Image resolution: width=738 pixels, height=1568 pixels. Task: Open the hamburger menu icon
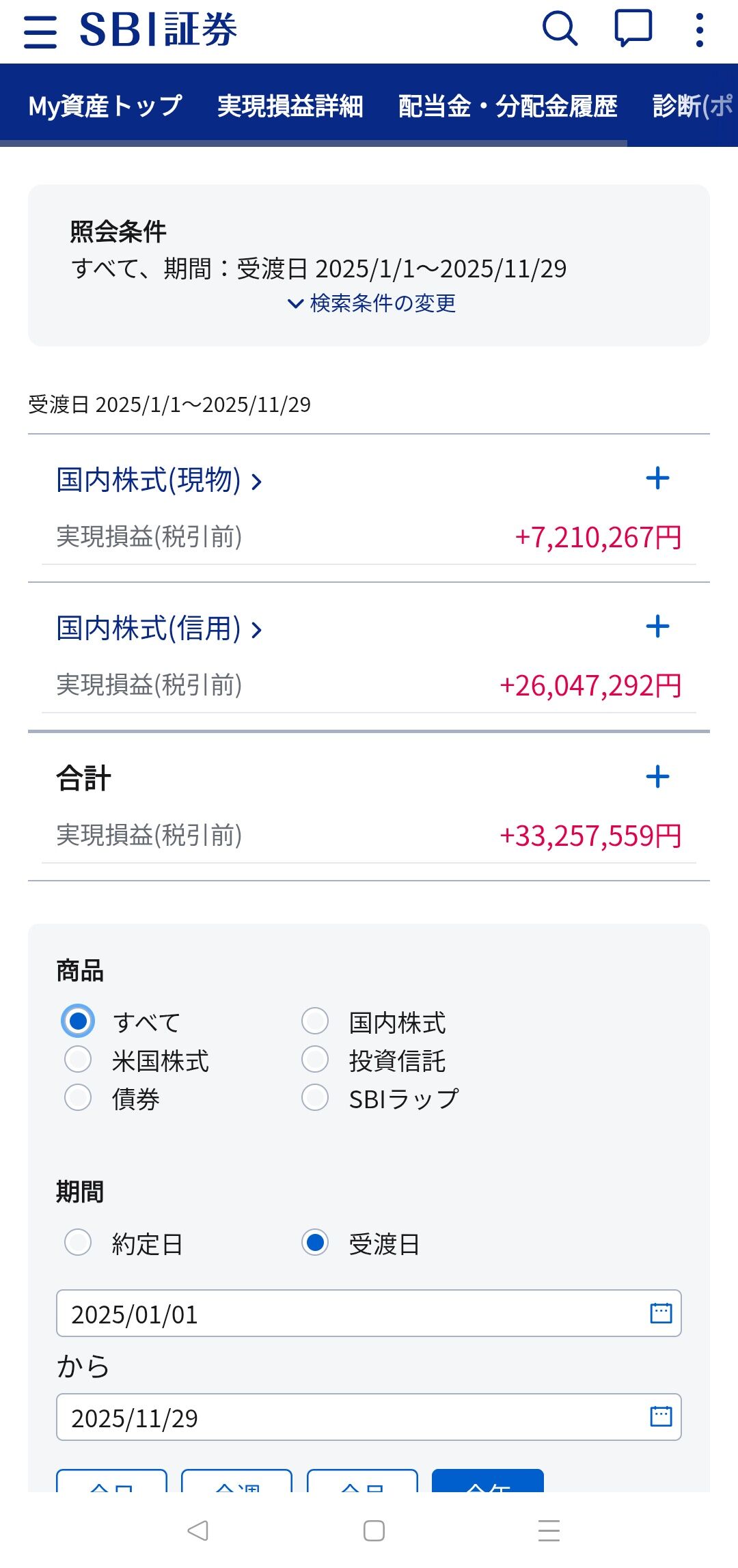(x=40, y=31)
